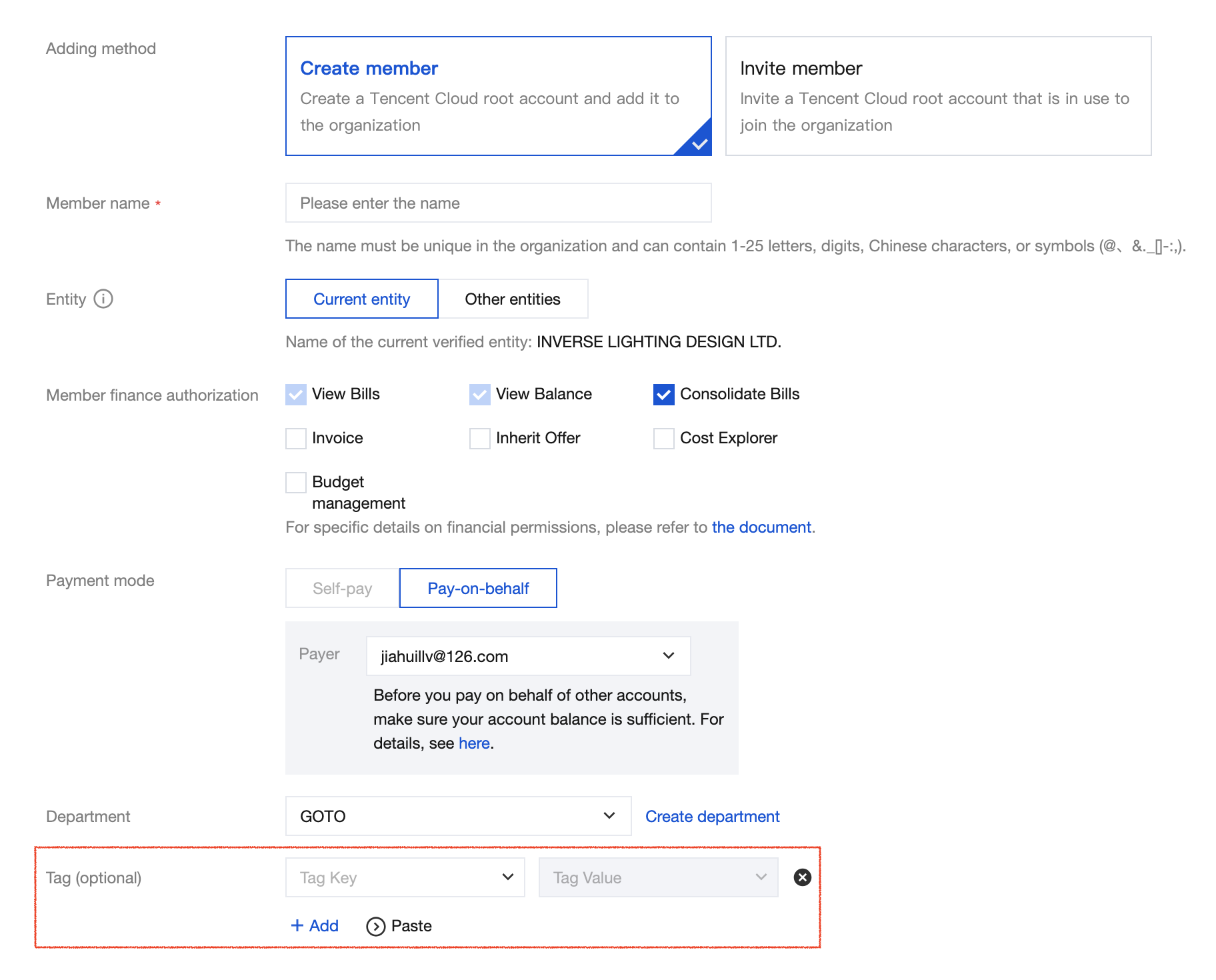Open the Tag Value dropdown
1216x980 pixels.
coord(658,877)
